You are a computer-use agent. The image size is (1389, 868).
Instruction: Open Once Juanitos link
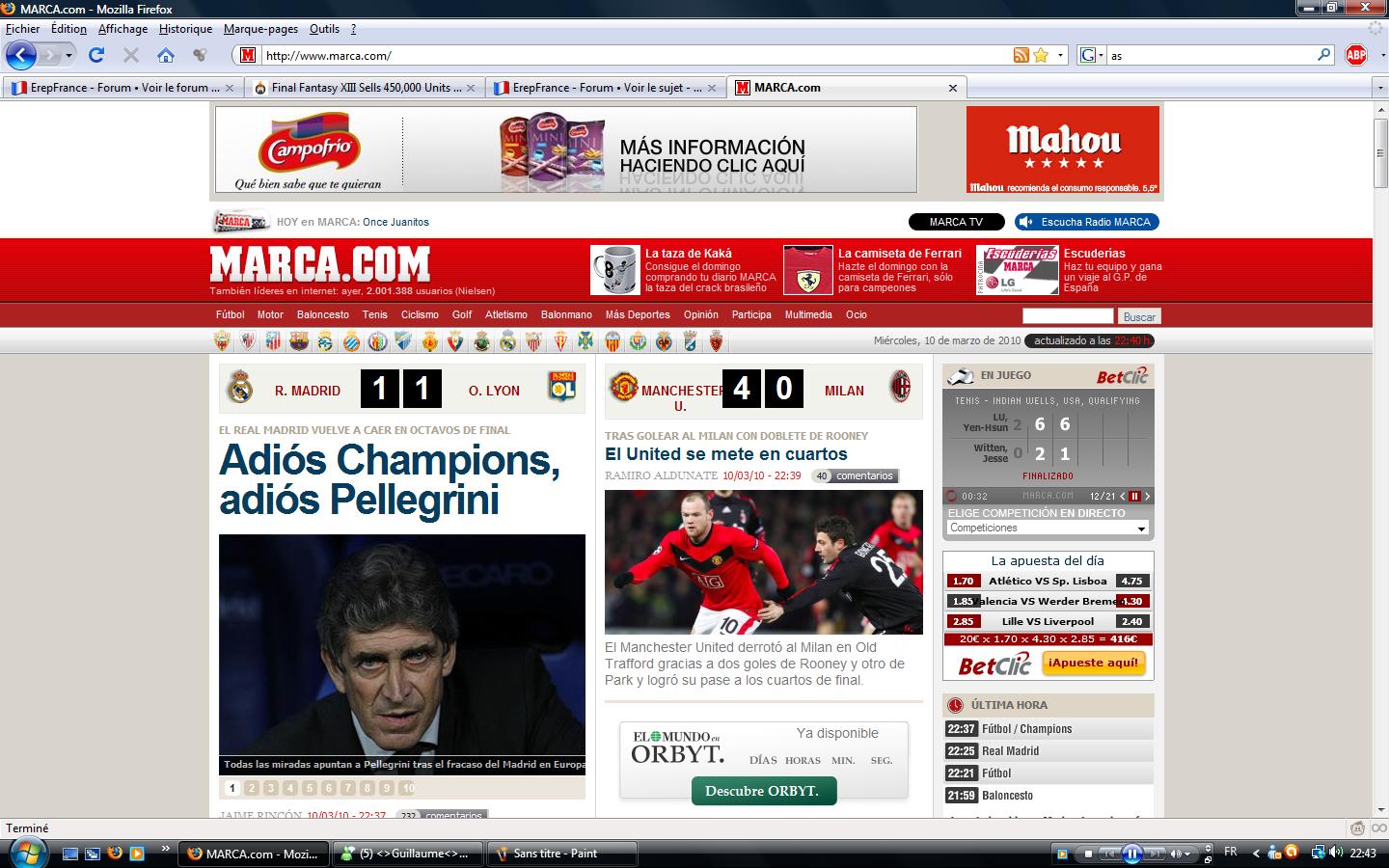pos(395,222)
